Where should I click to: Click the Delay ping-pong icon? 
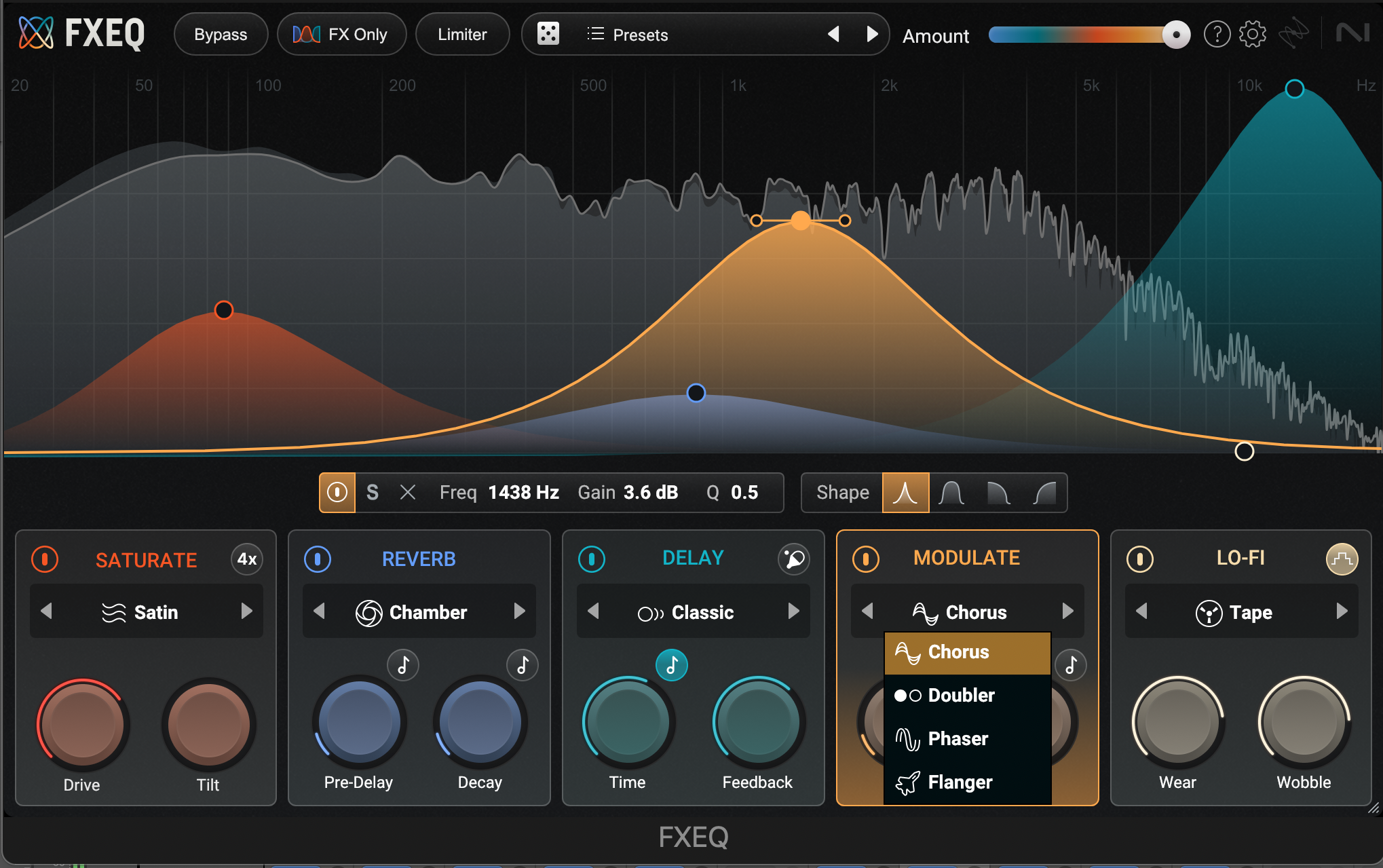[x=793, y=559]
